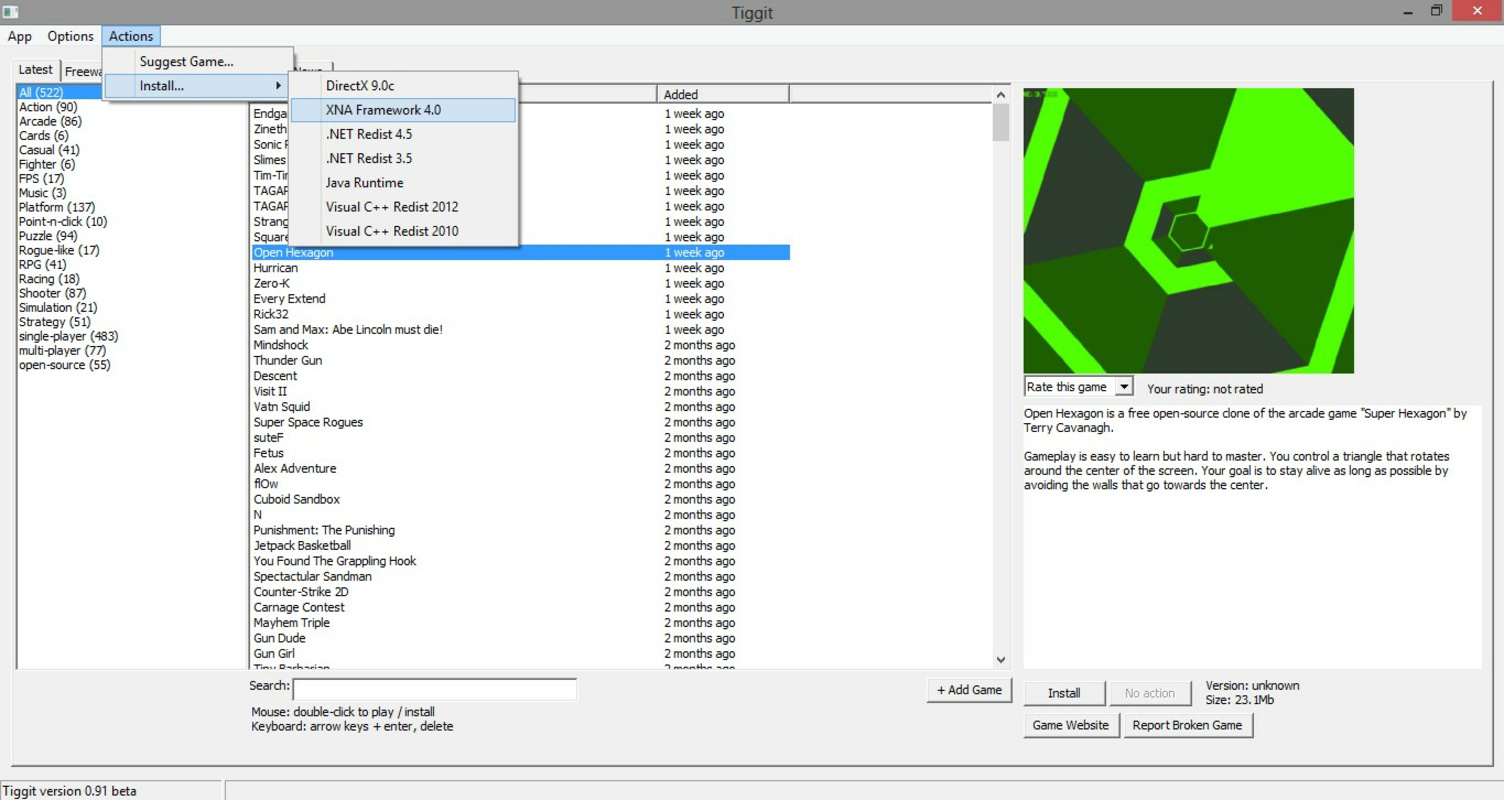Focus the Search input field
Viewport: 1504px width, 800px height.
(x=434, y=689)
